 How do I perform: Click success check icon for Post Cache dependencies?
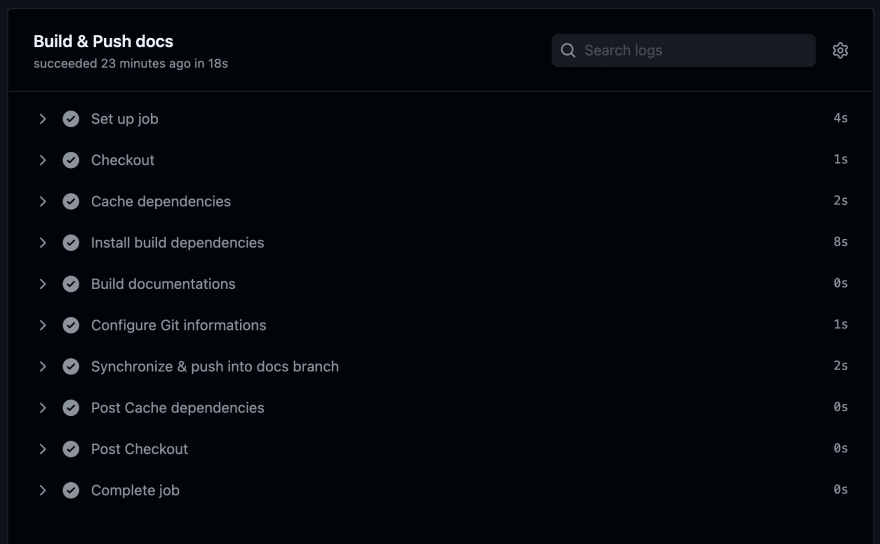click(71, 408)
